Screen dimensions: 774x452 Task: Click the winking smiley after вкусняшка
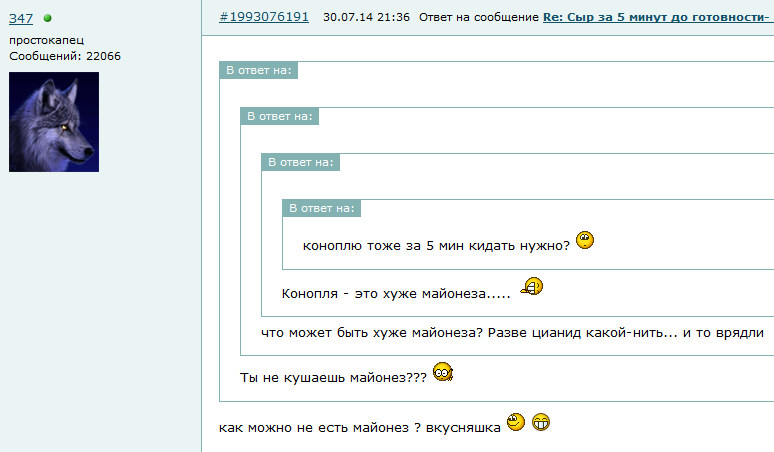[516, 422]
